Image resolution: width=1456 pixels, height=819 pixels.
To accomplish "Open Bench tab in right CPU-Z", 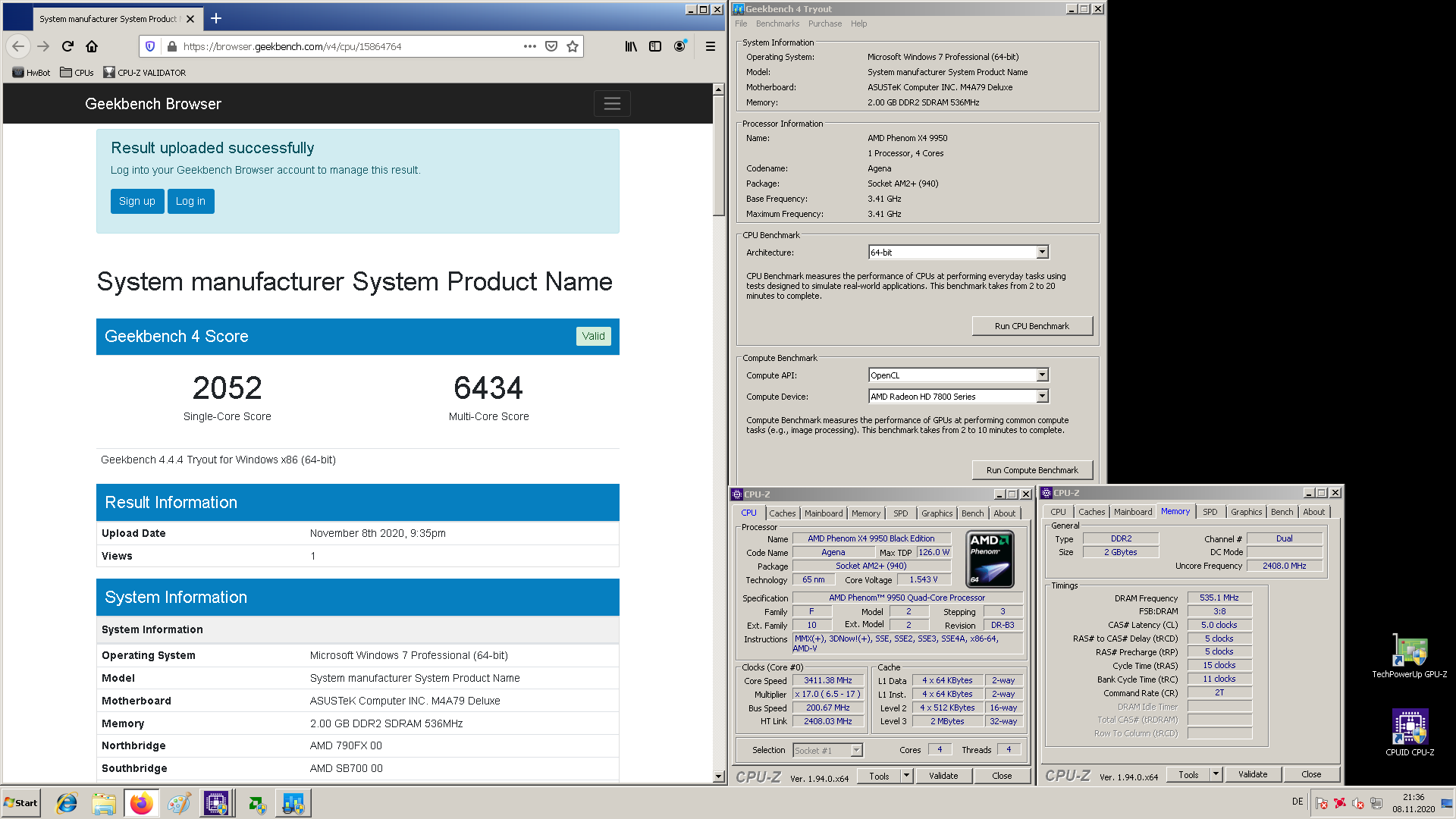I will pos(1282,512).
